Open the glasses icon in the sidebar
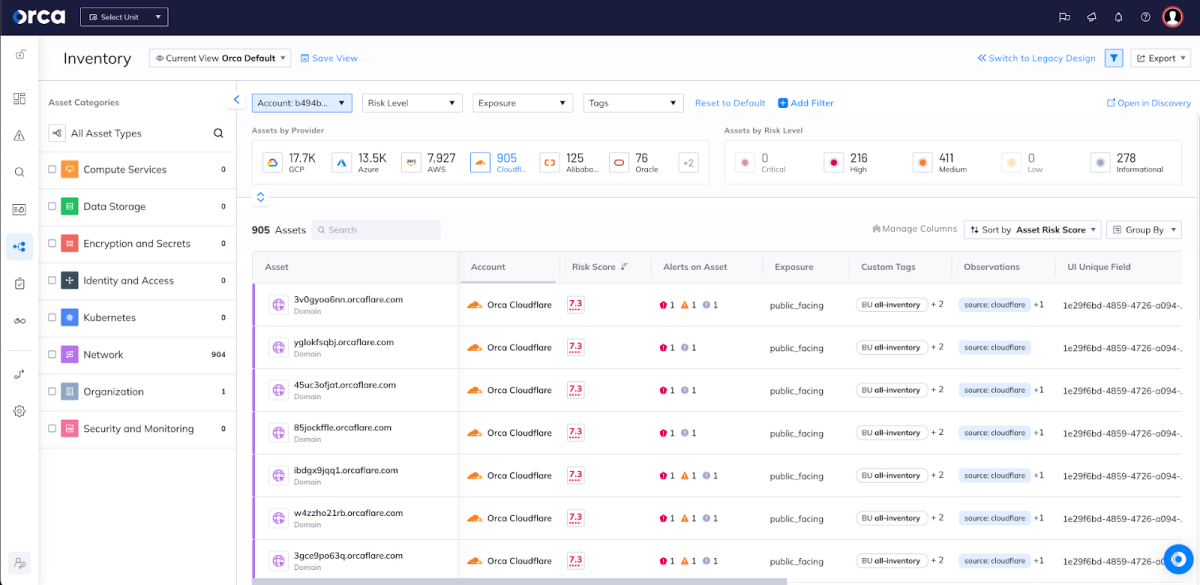The image size is (1200, 585). (19, 320)
